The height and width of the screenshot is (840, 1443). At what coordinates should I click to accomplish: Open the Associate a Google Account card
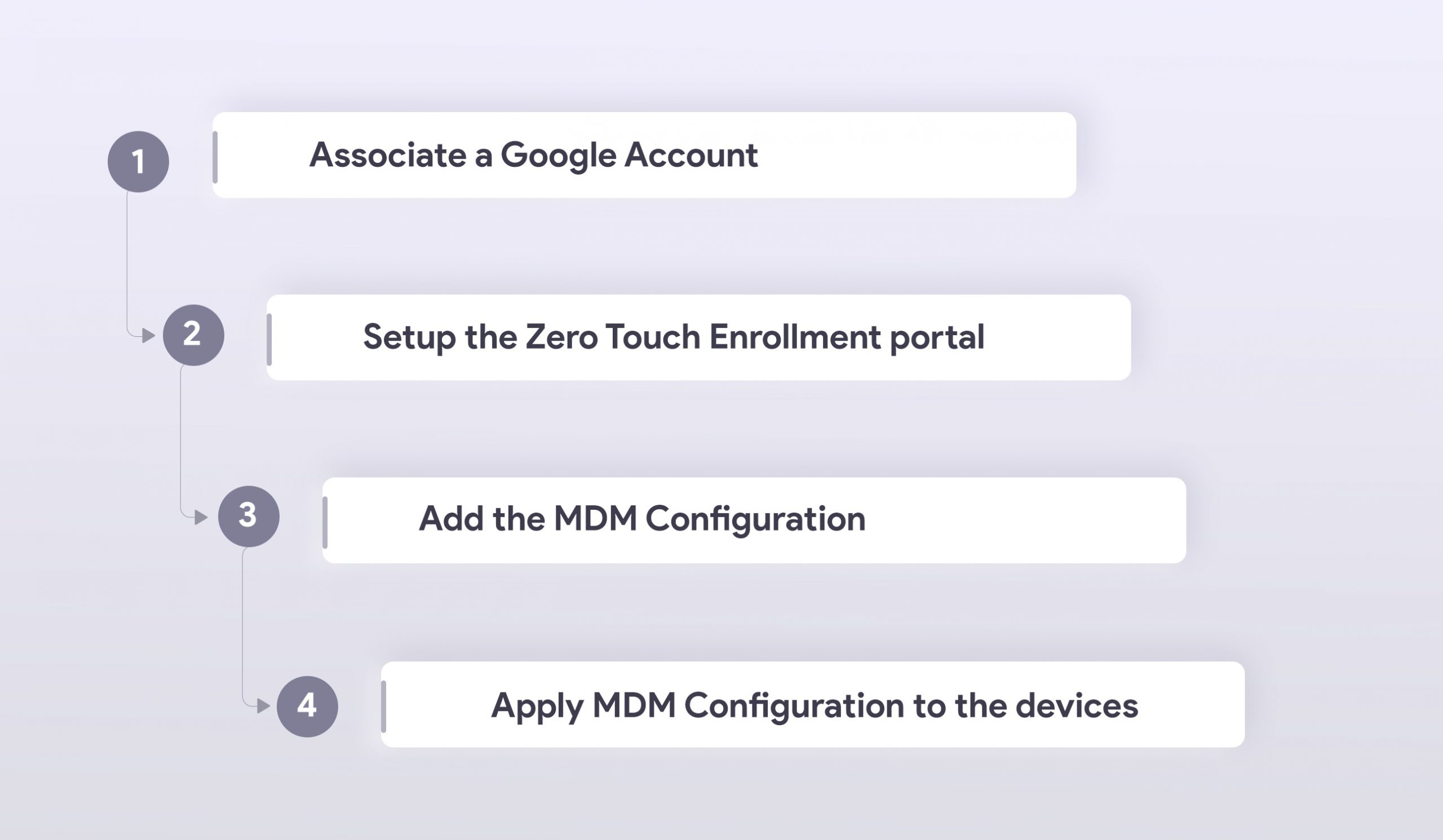click(644, 155)
